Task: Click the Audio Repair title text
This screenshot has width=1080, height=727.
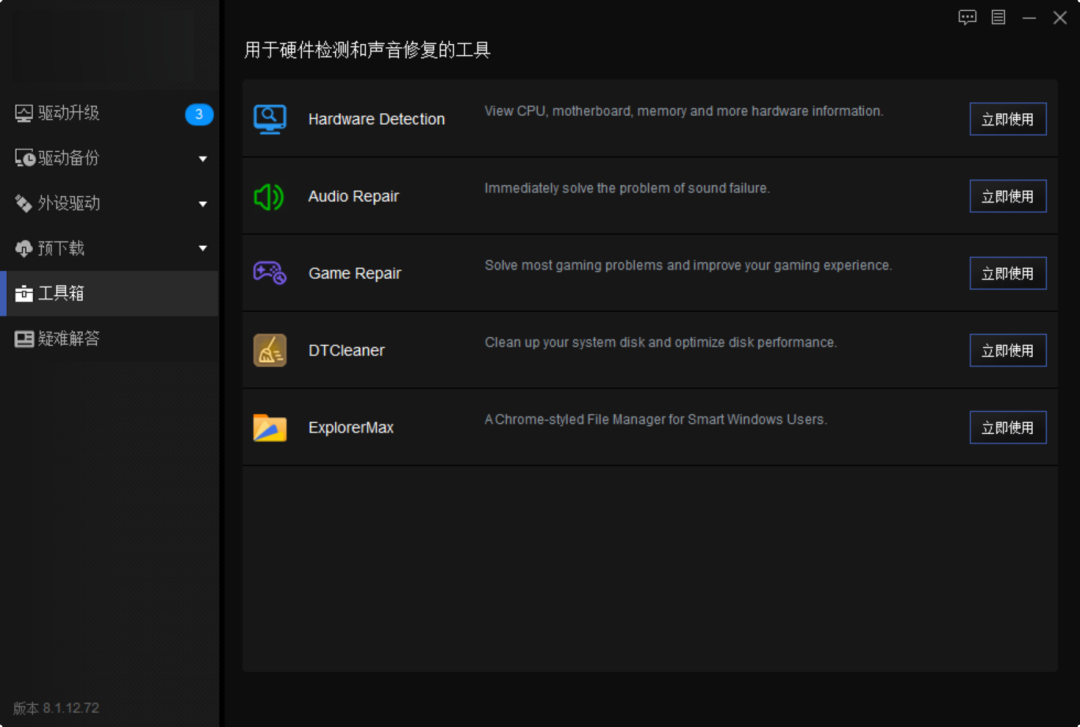Action: (x=353, y=196)
